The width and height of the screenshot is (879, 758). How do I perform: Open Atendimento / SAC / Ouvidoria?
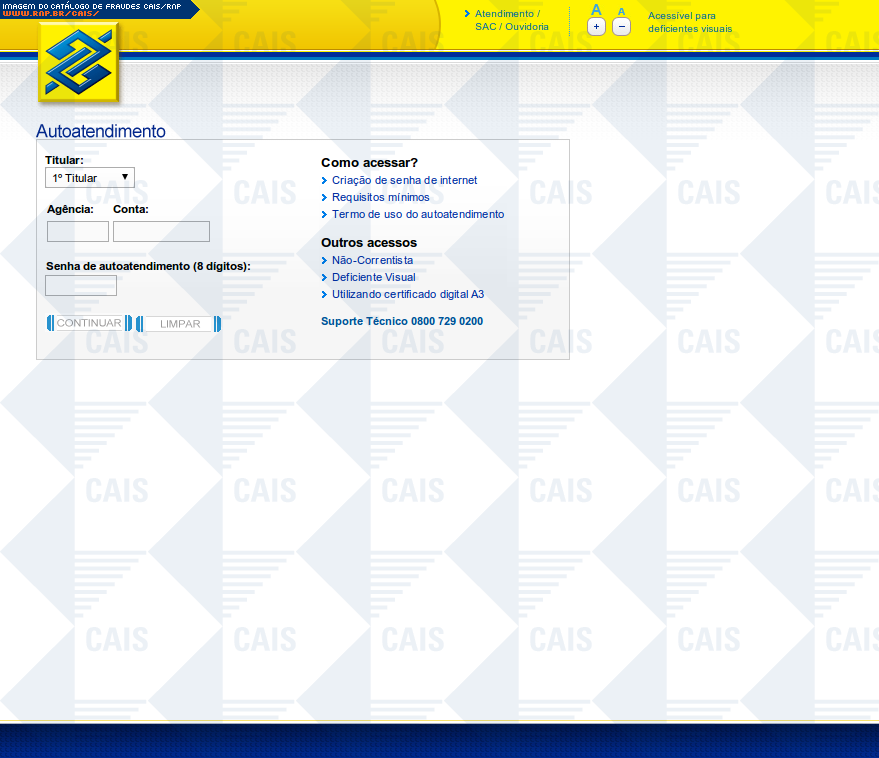tap(511, 20)
